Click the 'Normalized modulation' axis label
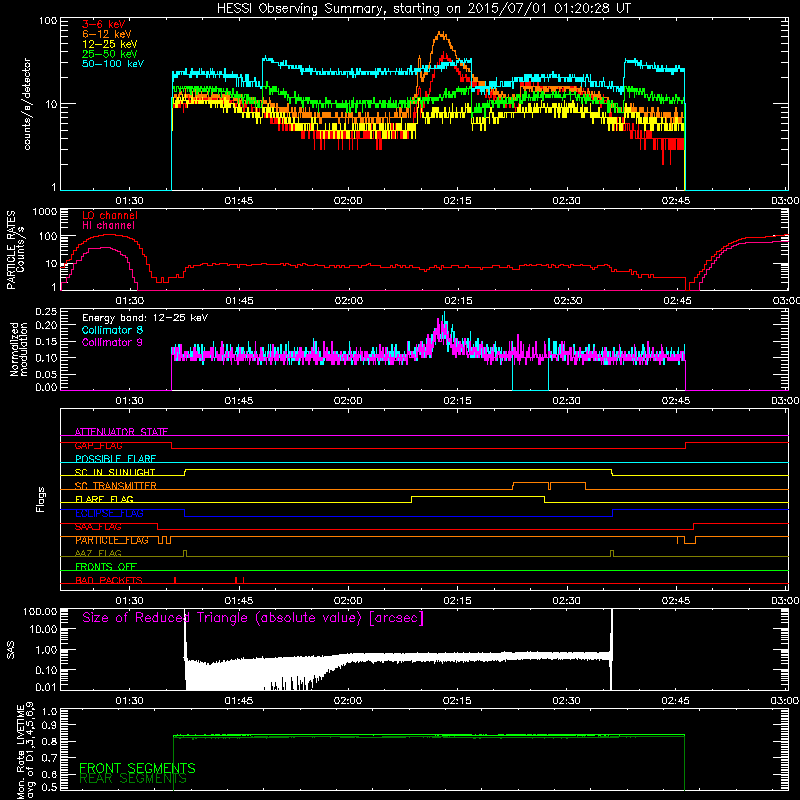The height and width of the screenshot is (800, 800). click(18, 349)
